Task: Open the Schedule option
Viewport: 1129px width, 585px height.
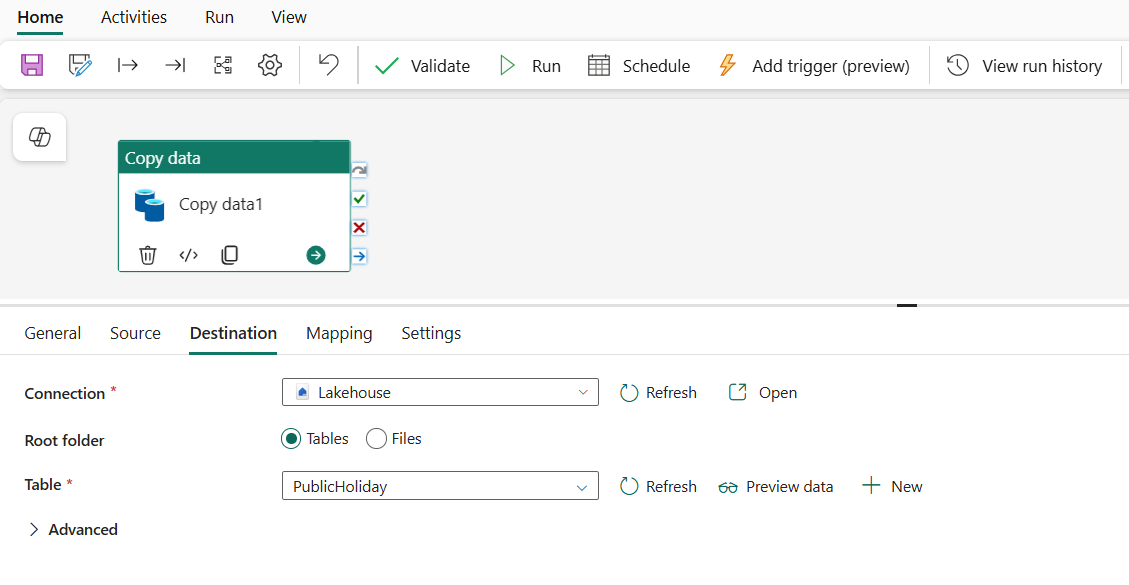Action: pyautogui.click(x=639, y=66)
